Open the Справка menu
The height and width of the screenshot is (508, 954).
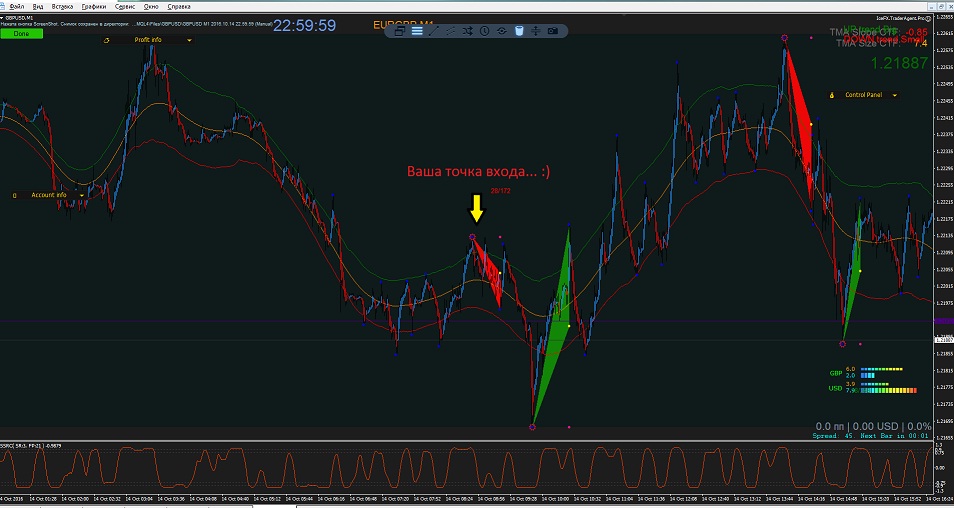178,7
